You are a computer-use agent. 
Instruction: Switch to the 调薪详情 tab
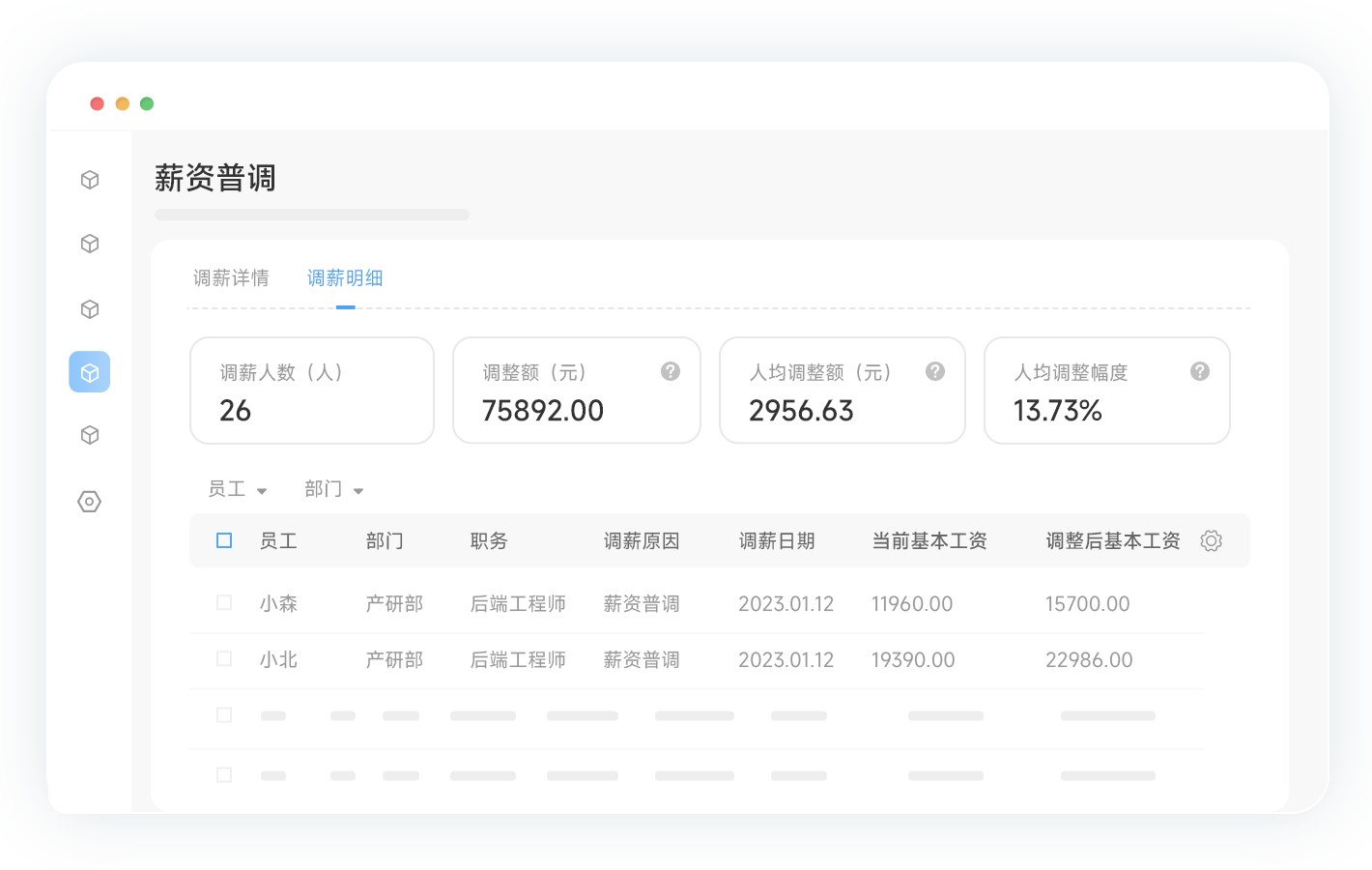point(231,278)
